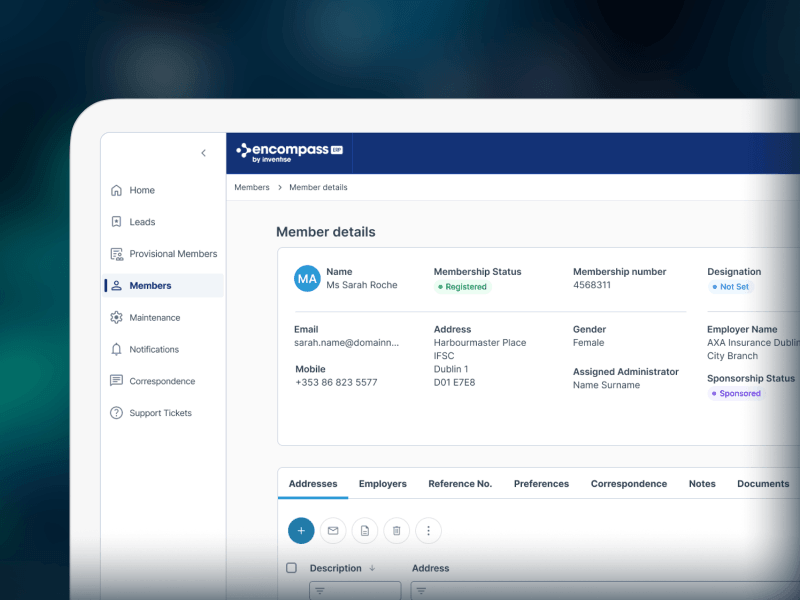The image size is (800, 600).
Task: Click the envelope email icon in toolbar
Action: click(333, 531)
